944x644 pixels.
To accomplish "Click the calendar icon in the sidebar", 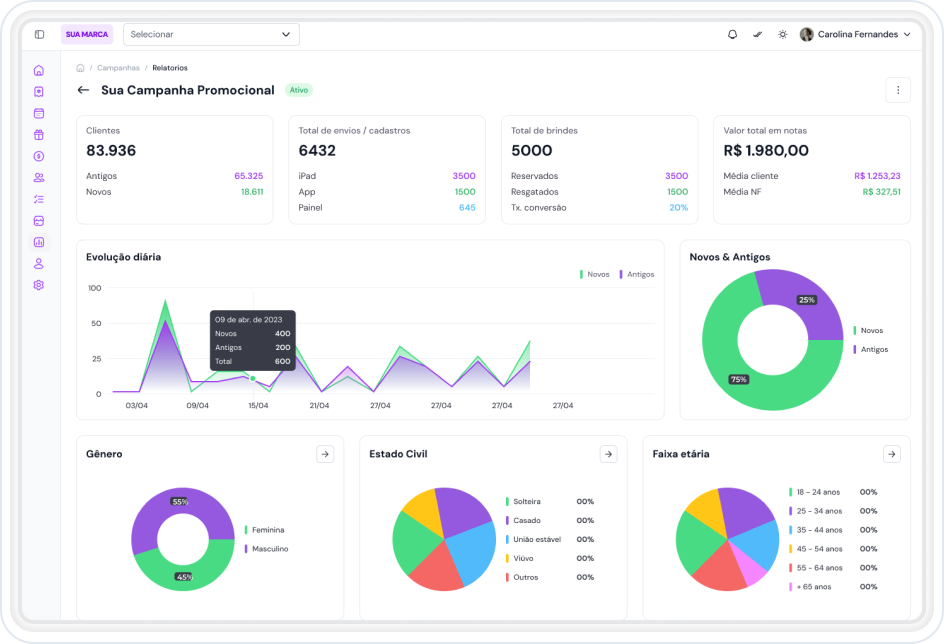I will pos(39,113).
